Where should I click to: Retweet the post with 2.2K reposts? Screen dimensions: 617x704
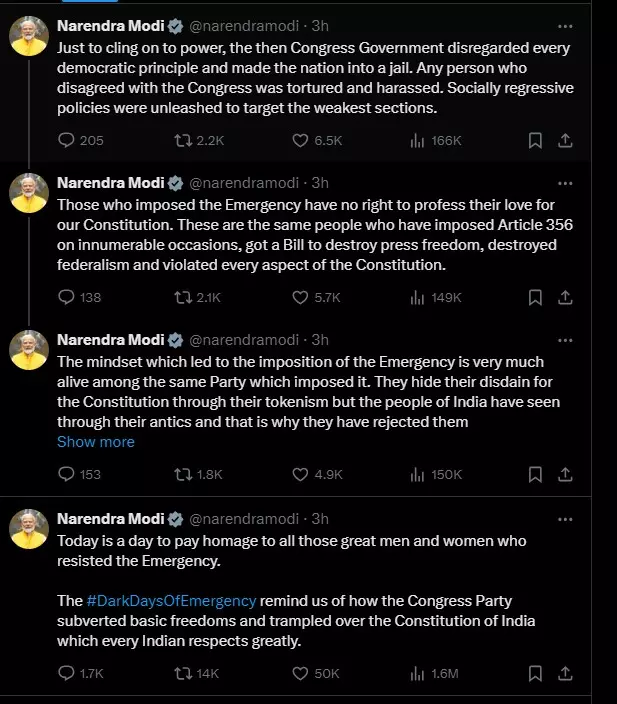click(183, 141)
